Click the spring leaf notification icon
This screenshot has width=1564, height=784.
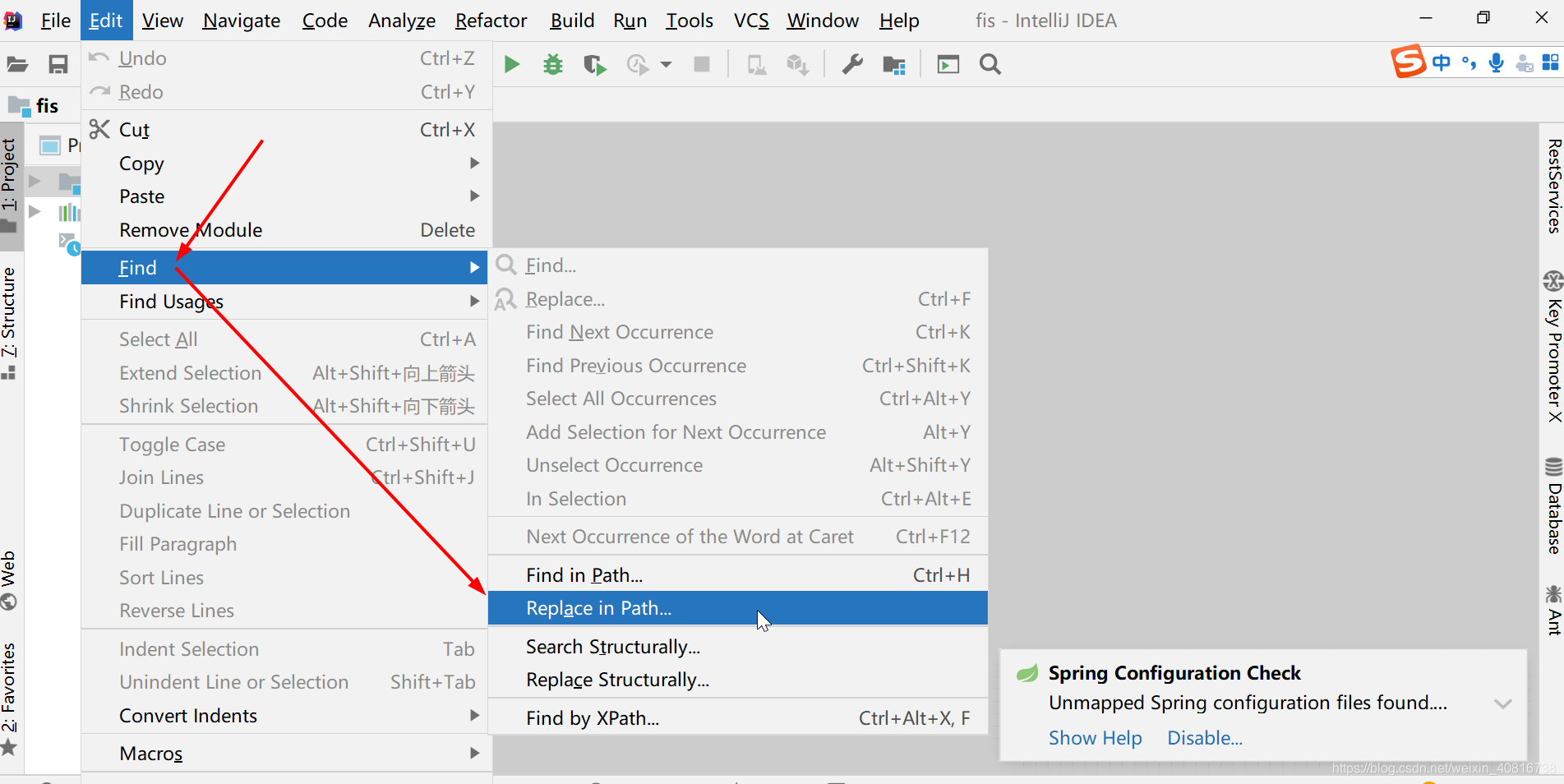(1027, 674)
